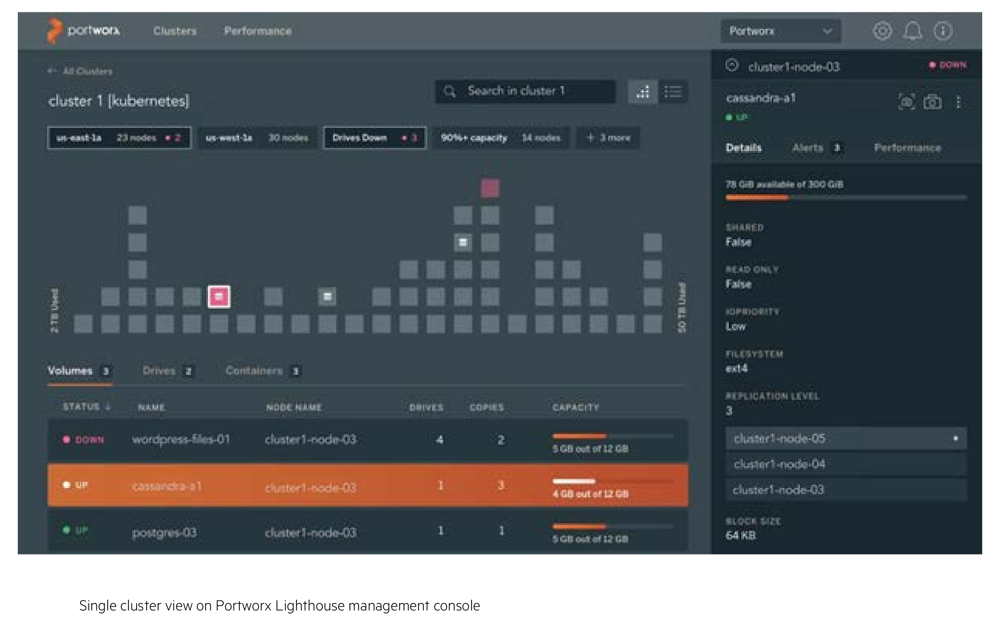This screenshot has width=1000, height=629.
Task: Click the Portworx logo
Action: click(x=83, y=31)
